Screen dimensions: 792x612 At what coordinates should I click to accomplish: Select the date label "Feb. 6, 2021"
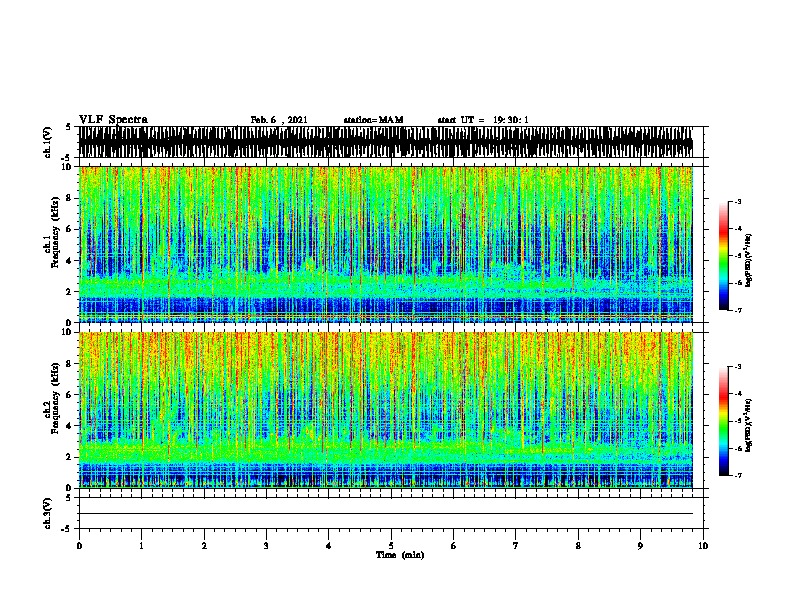click(x=279, y=120)
